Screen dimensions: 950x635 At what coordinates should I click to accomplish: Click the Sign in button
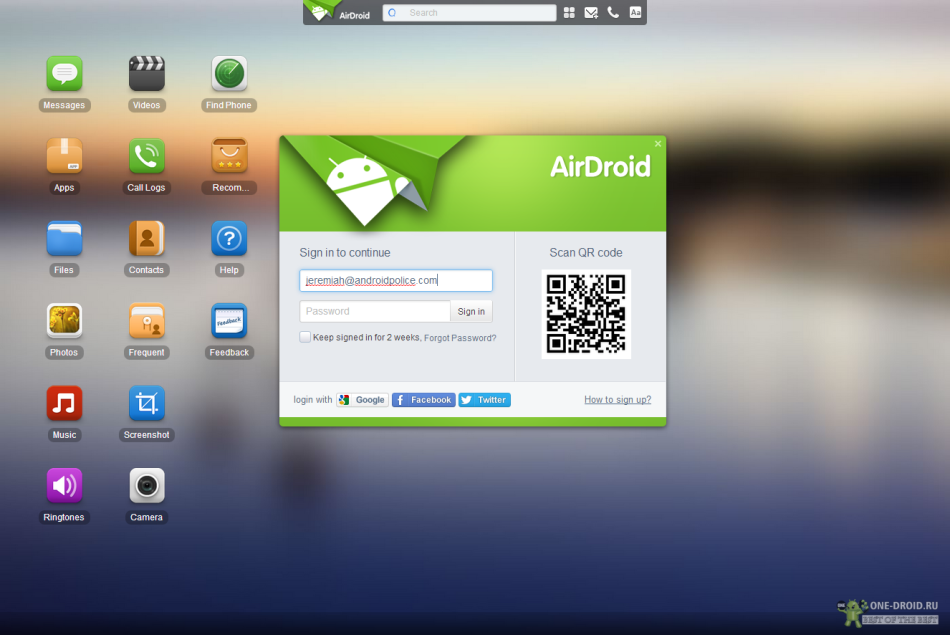tap(471, 312)
